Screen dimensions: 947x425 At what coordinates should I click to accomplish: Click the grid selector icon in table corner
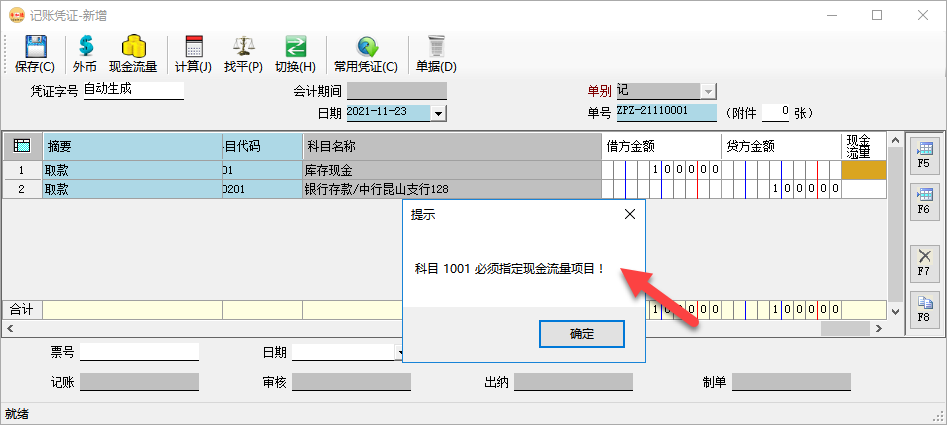click(x=22, y=146)
